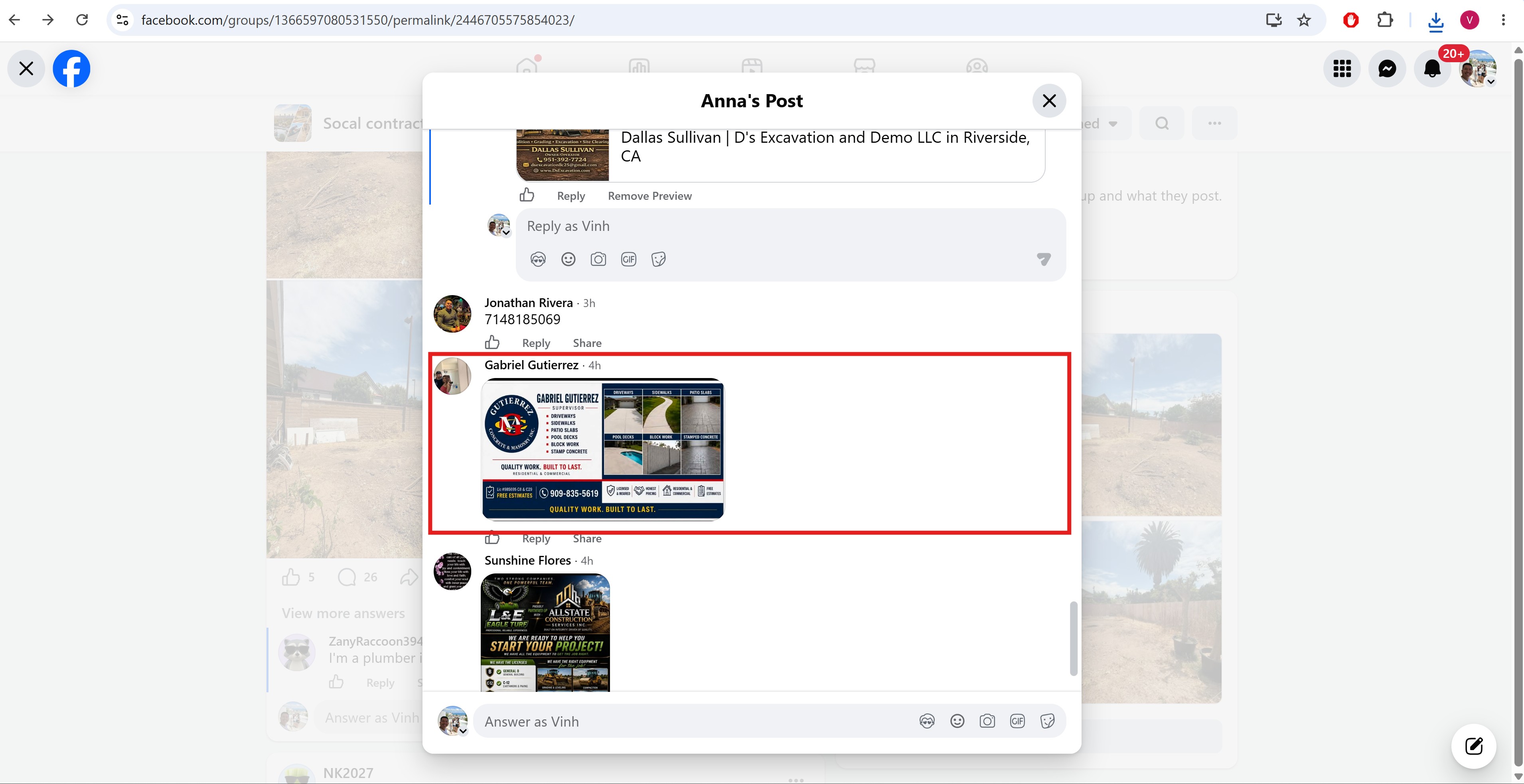1524x784 pixels.
Task: Attach a photo in the answer bar
Action: [x=987, y=721]
